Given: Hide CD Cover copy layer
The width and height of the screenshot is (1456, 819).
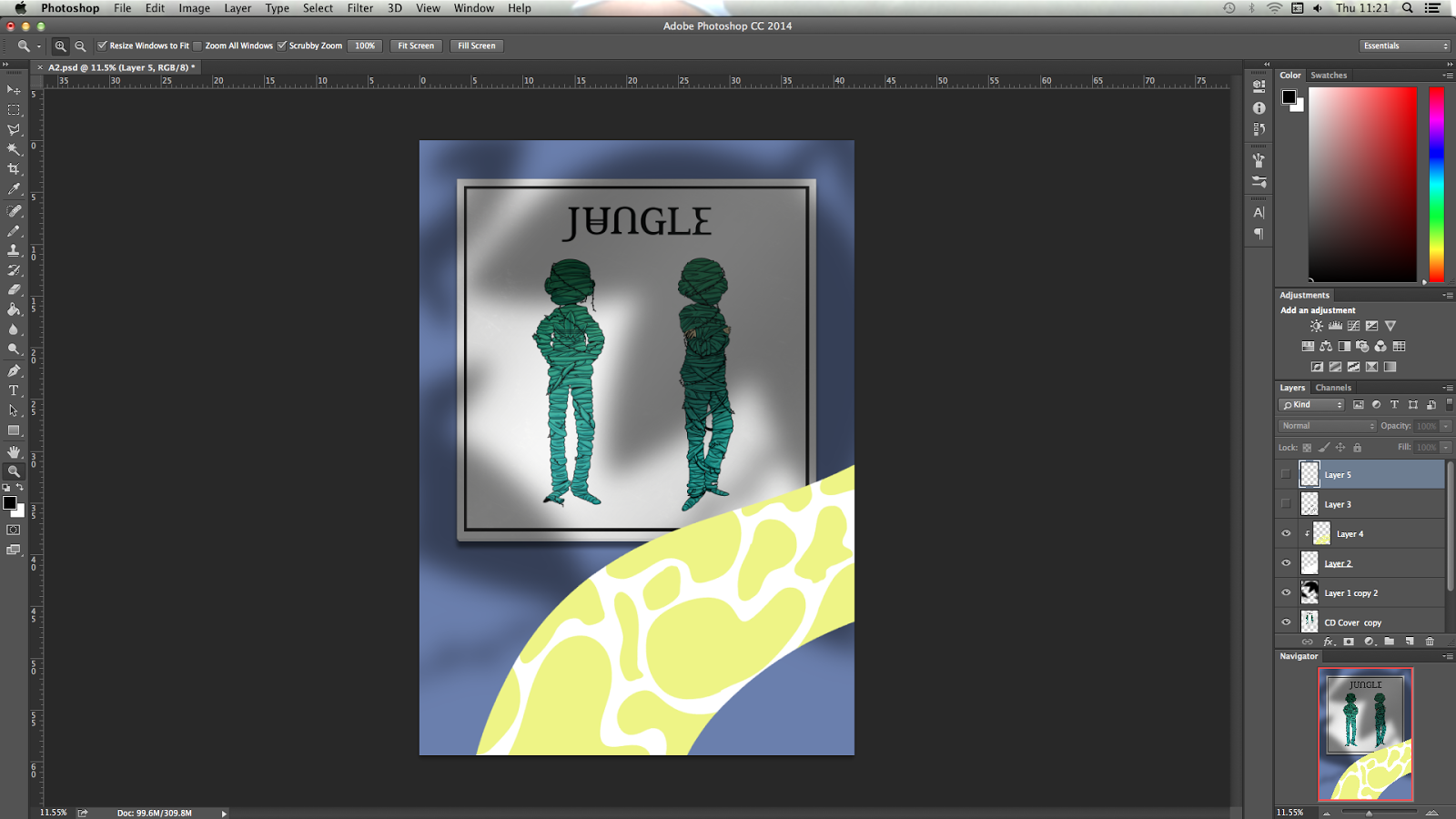Looking at the screenshot, I should (1286, 622).
